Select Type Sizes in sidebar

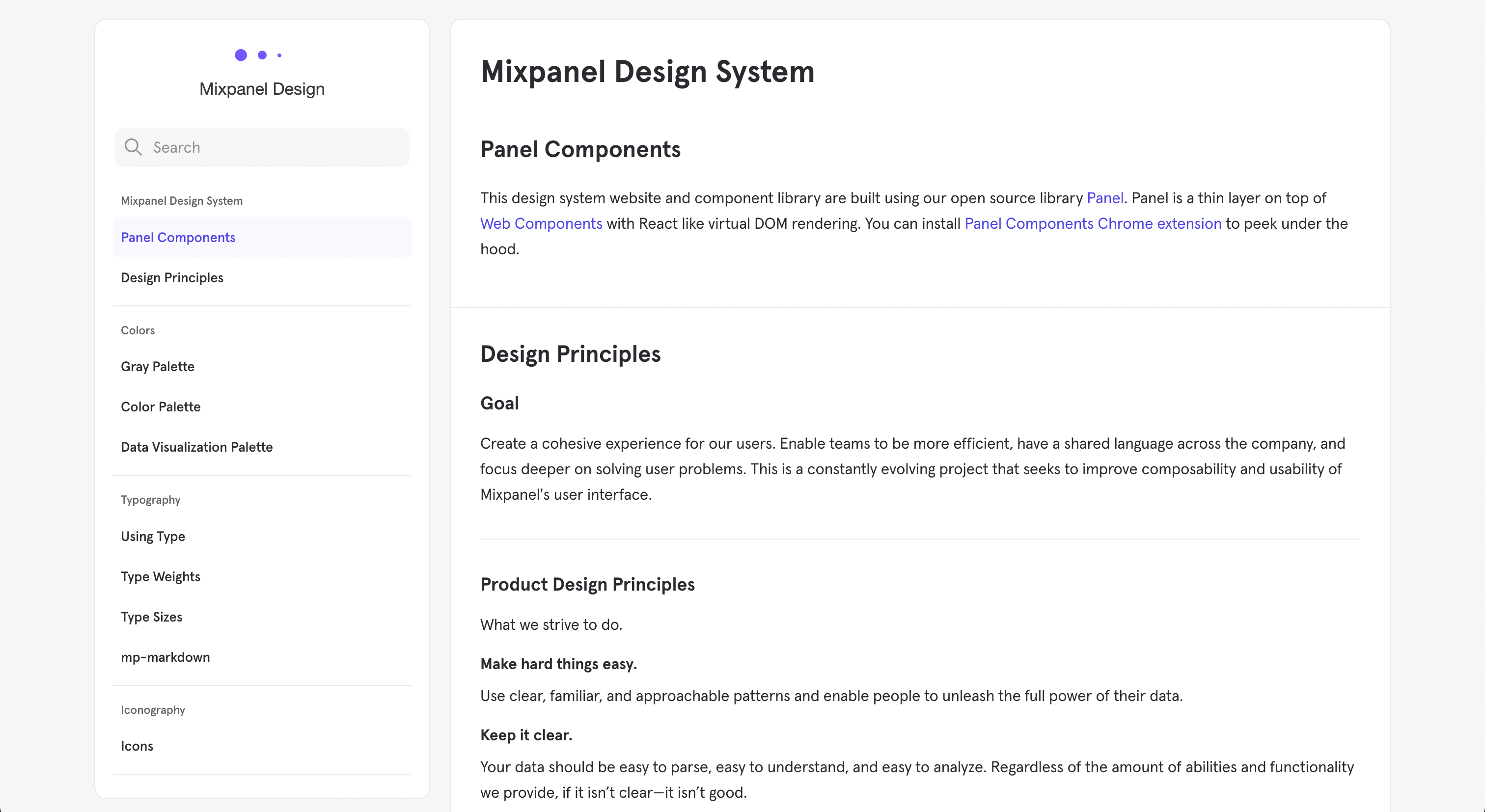coord(262,617)
